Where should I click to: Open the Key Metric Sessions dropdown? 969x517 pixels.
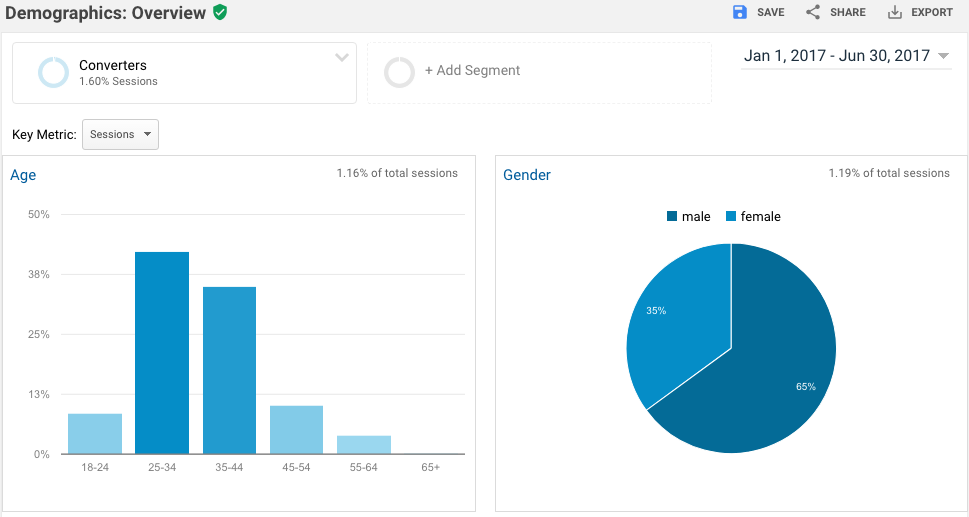click(120, 134)
